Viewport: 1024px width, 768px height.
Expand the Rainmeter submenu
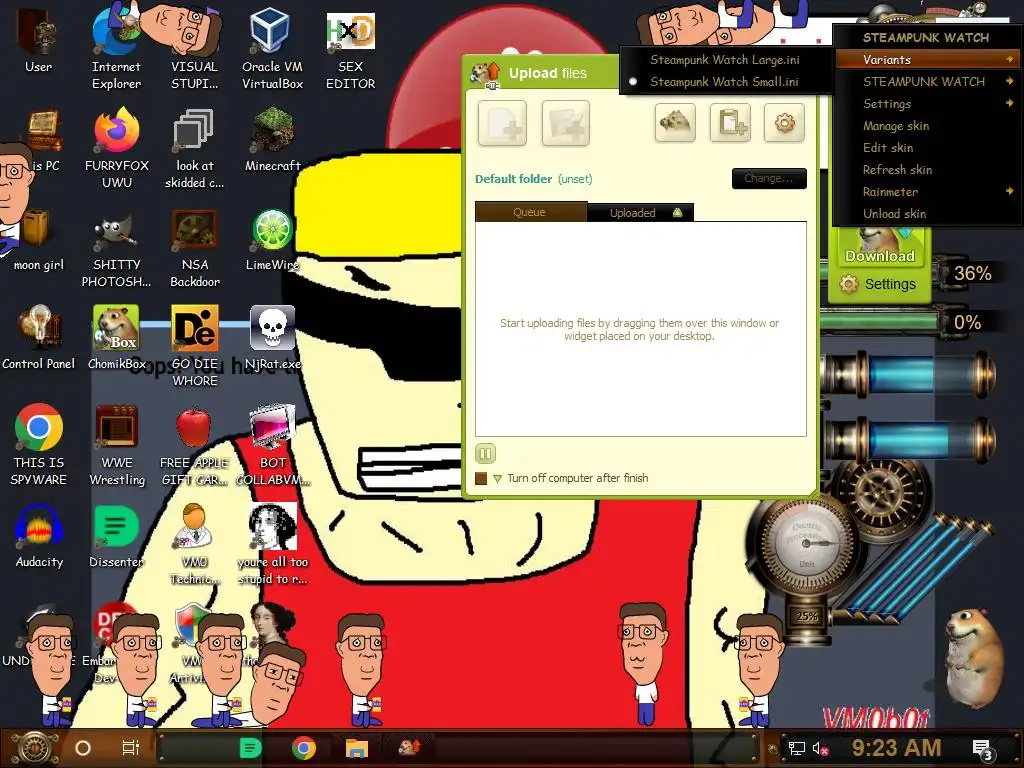click(x=927, y=192)
